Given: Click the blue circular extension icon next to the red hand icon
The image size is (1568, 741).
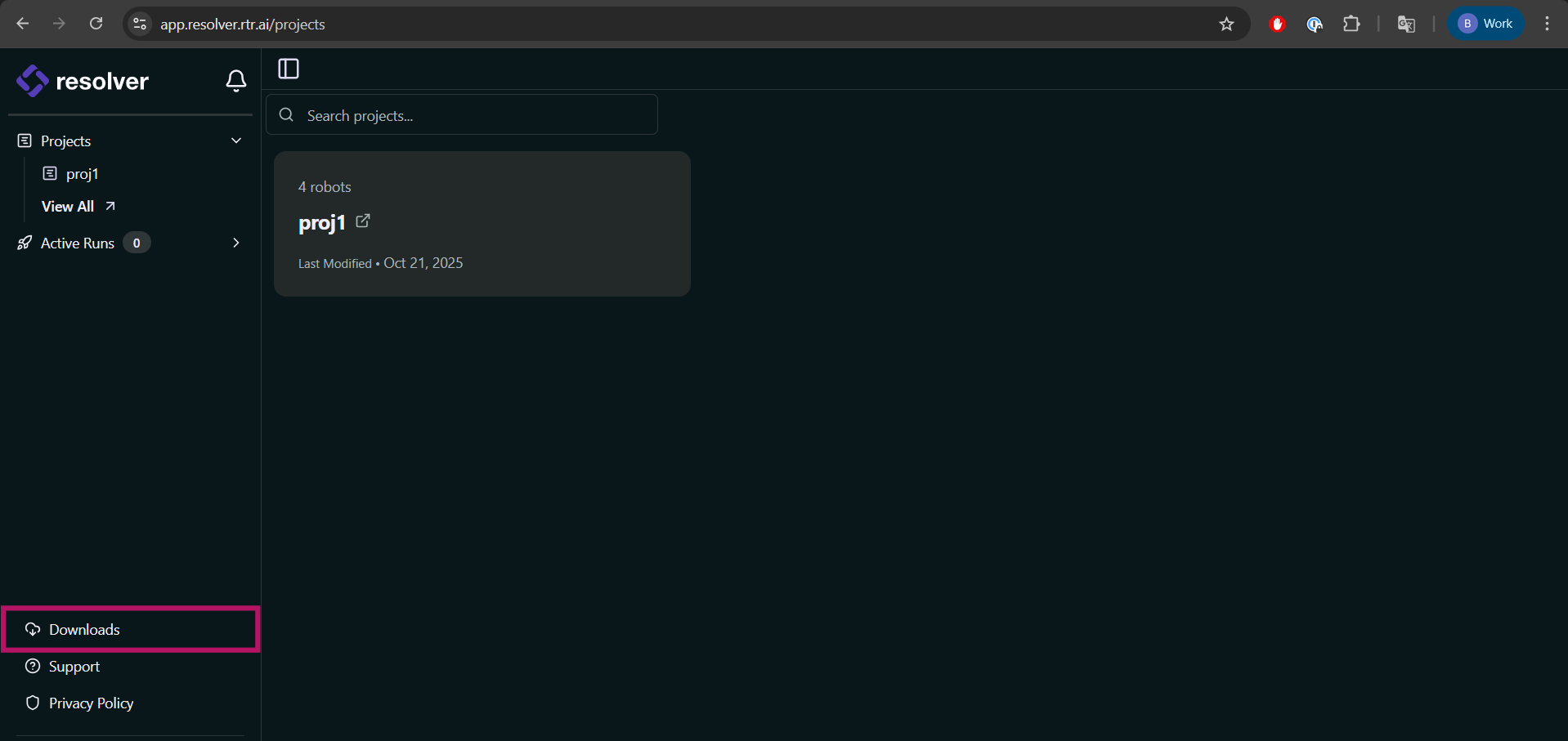Looking at the screenshot, I should [1315, 24].
